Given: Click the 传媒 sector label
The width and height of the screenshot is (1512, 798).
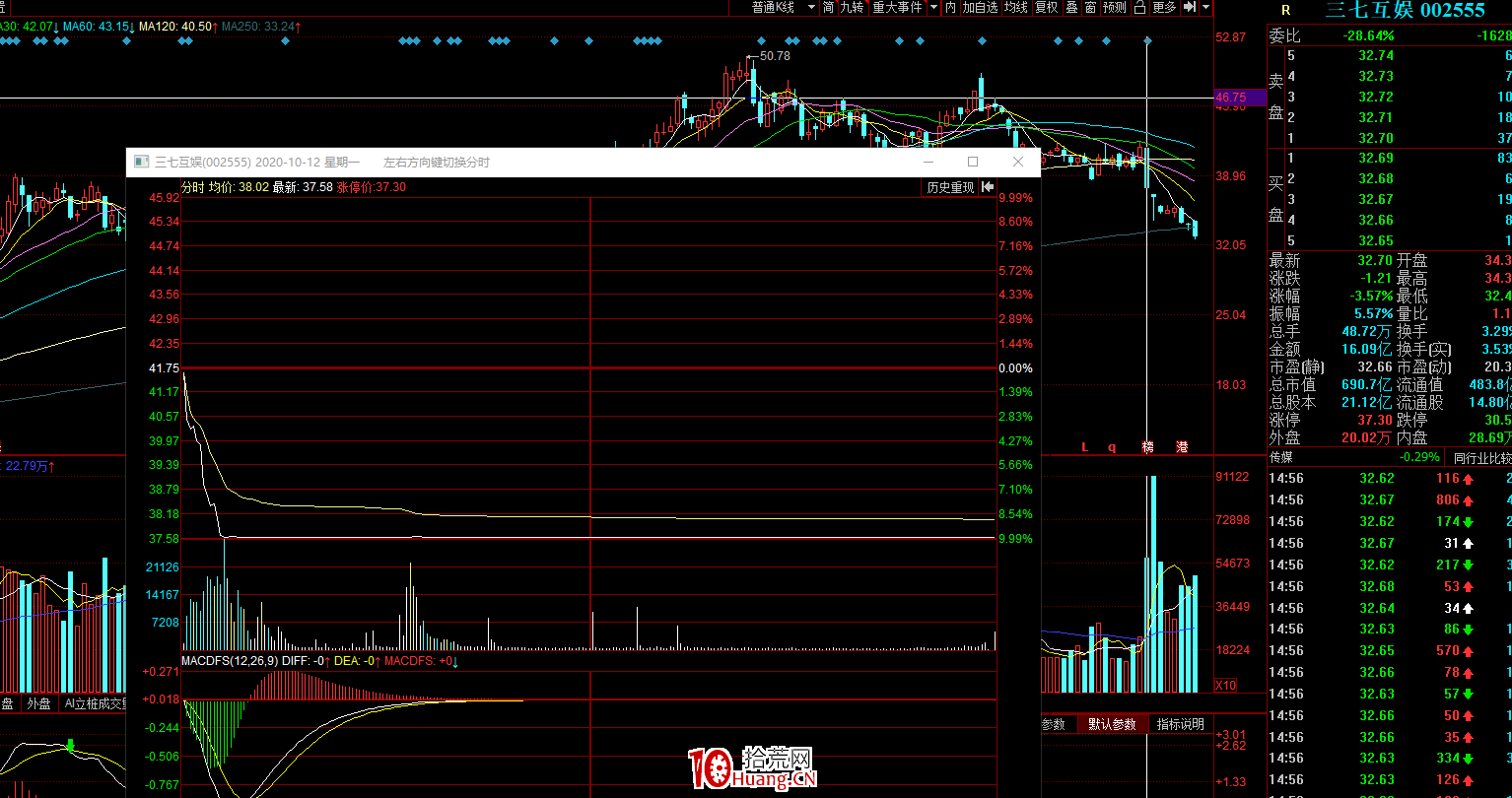Looking at the screenshot, I should (x=1281, y=458).
